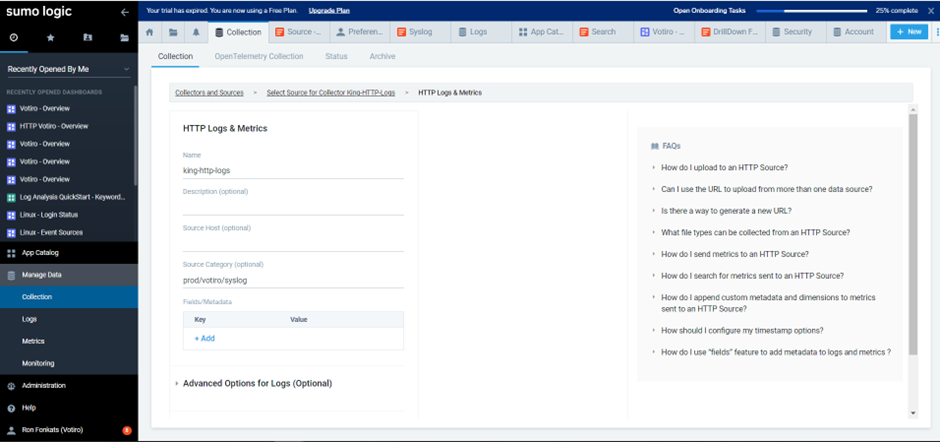This screenshot has width=940, height=442.
Task: Go to Home tab icon
Action: (x=150, y=32)
